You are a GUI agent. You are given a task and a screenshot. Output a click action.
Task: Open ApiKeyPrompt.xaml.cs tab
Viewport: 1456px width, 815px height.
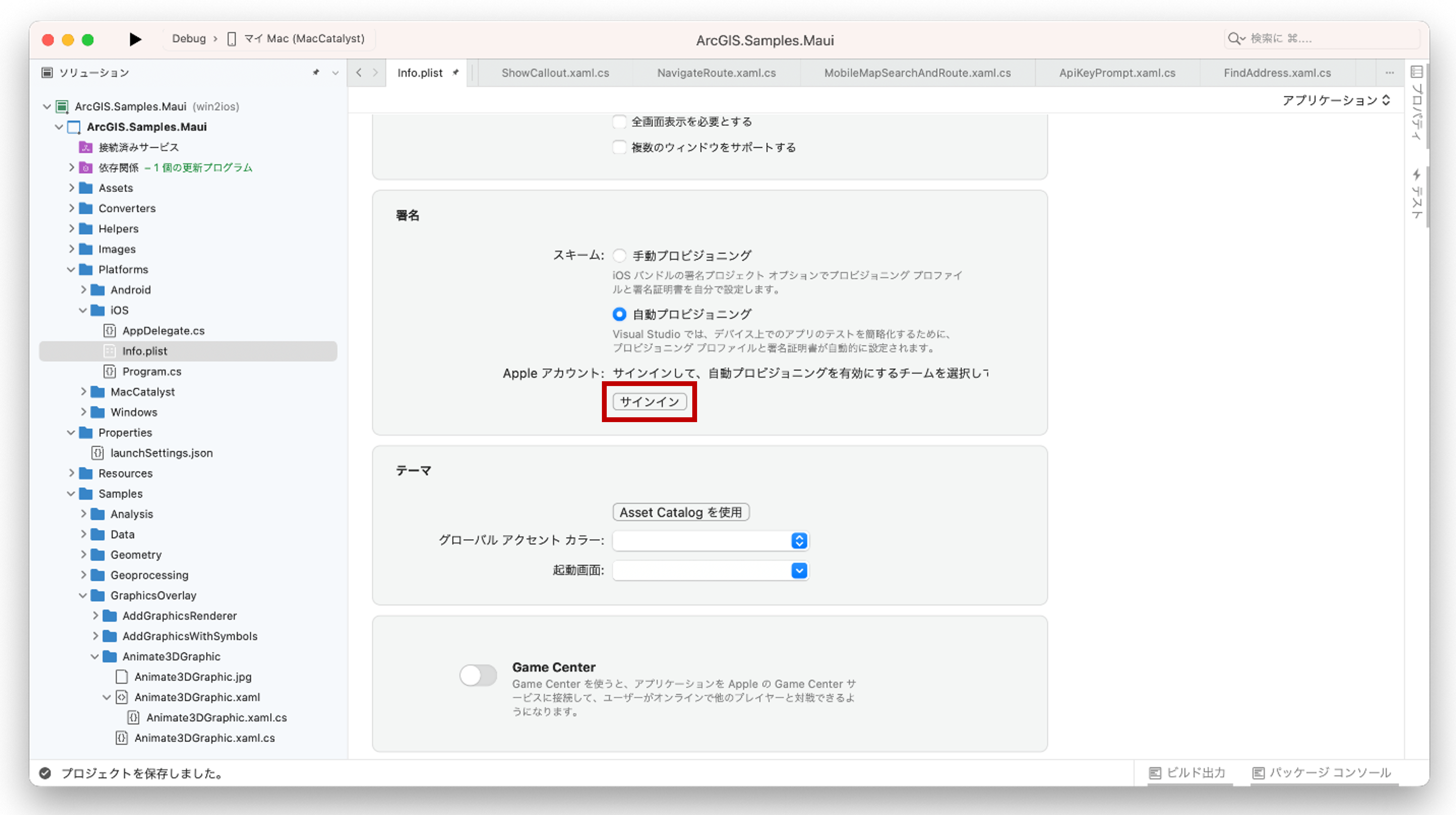tap(1117, 73)
